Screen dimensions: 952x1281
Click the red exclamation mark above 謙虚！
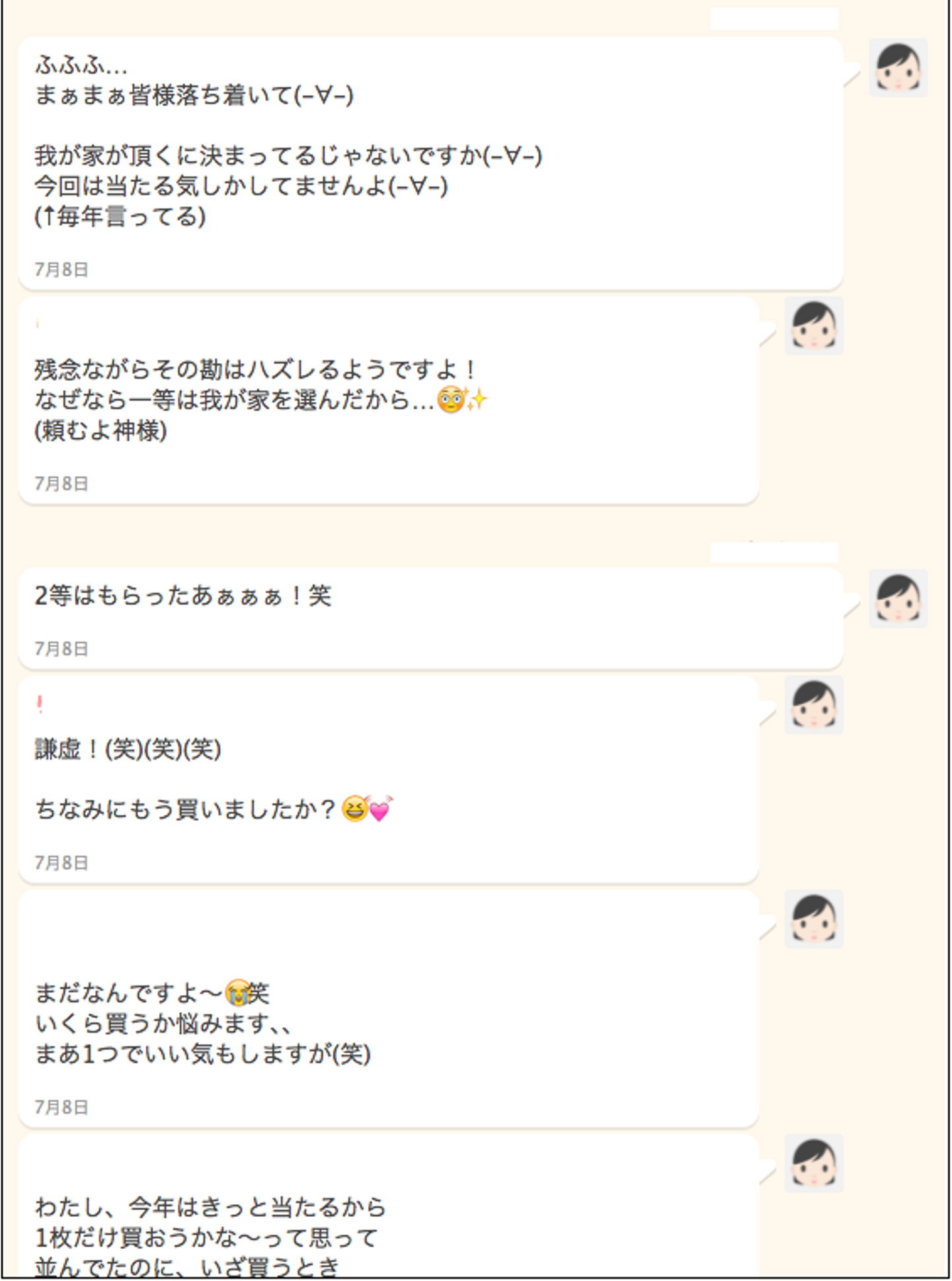40,705
